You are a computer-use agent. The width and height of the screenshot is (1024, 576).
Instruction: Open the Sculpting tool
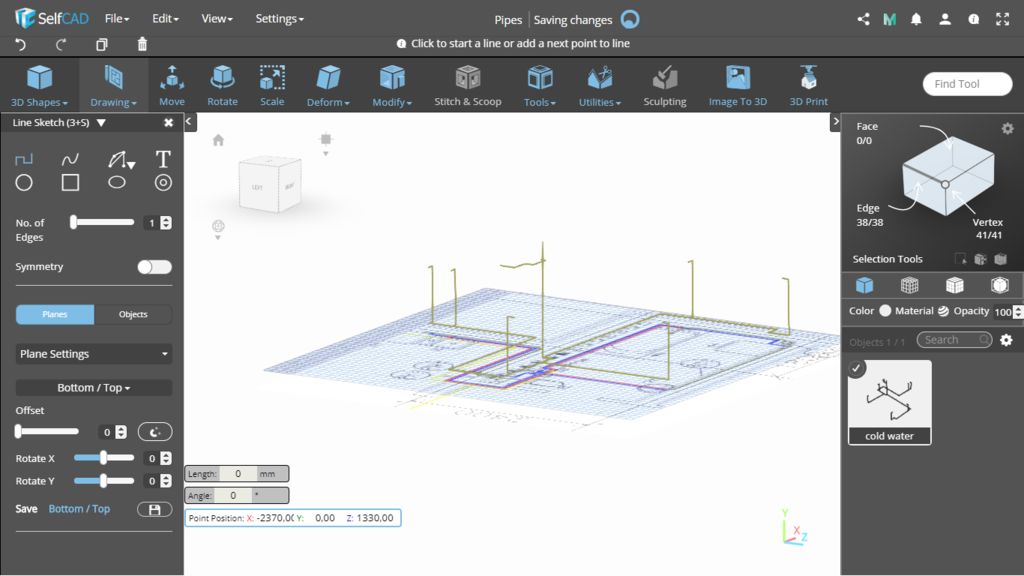(x=664, y=86)
